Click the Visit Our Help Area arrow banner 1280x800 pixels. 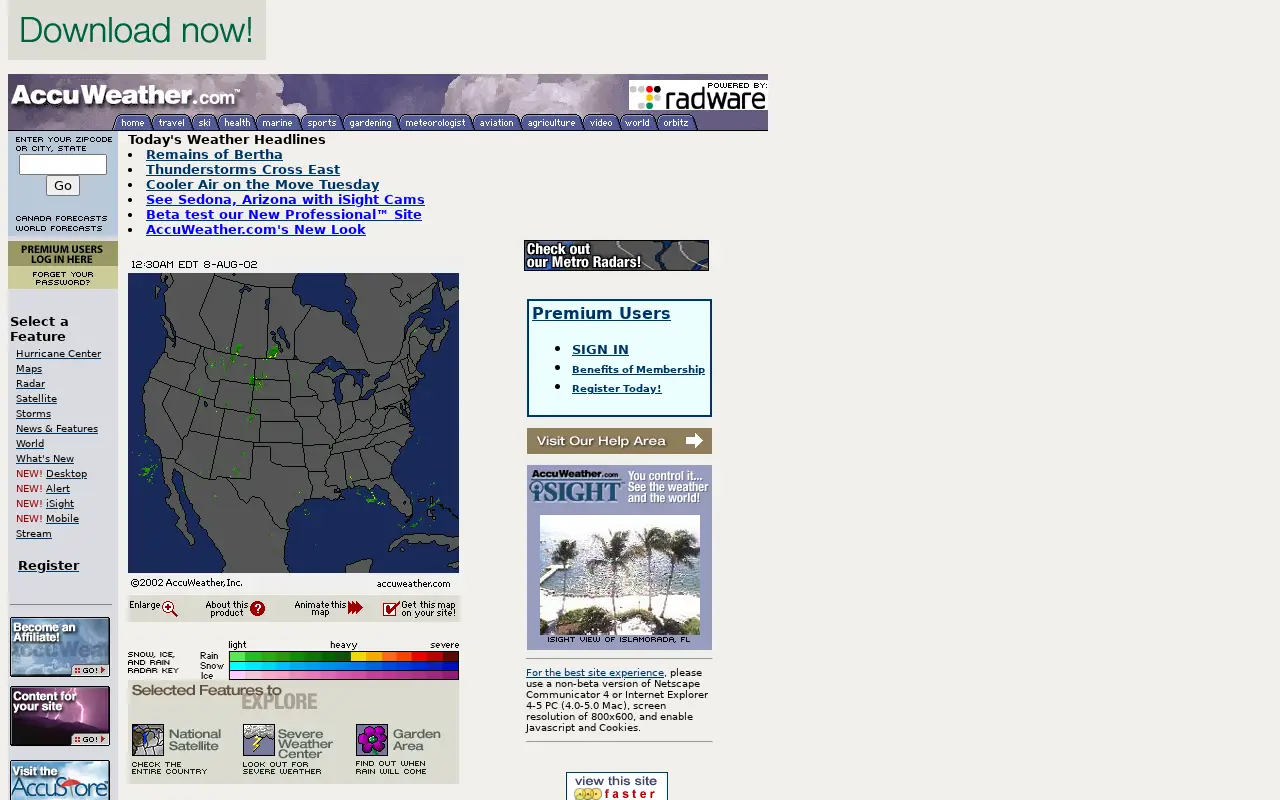[x=619, y=441]
